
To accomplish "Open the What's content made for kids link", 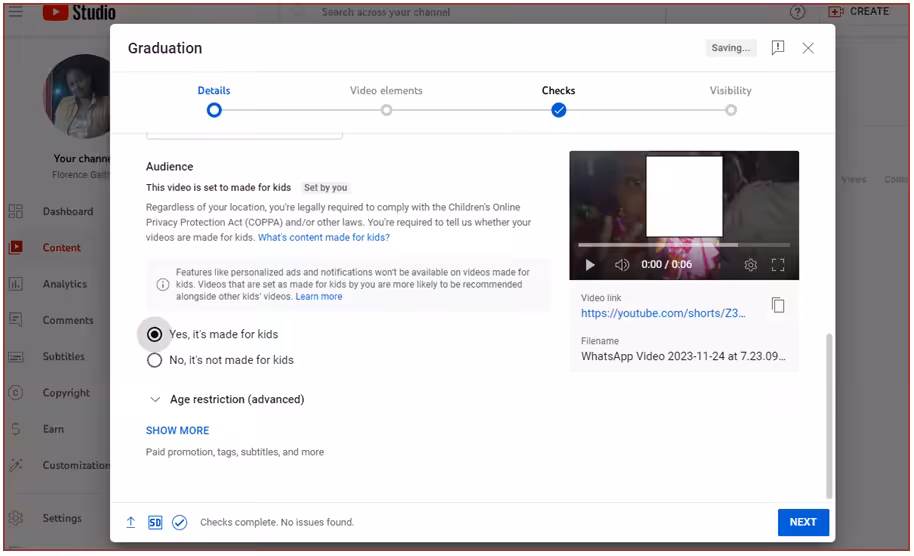I will coord(324,237).
